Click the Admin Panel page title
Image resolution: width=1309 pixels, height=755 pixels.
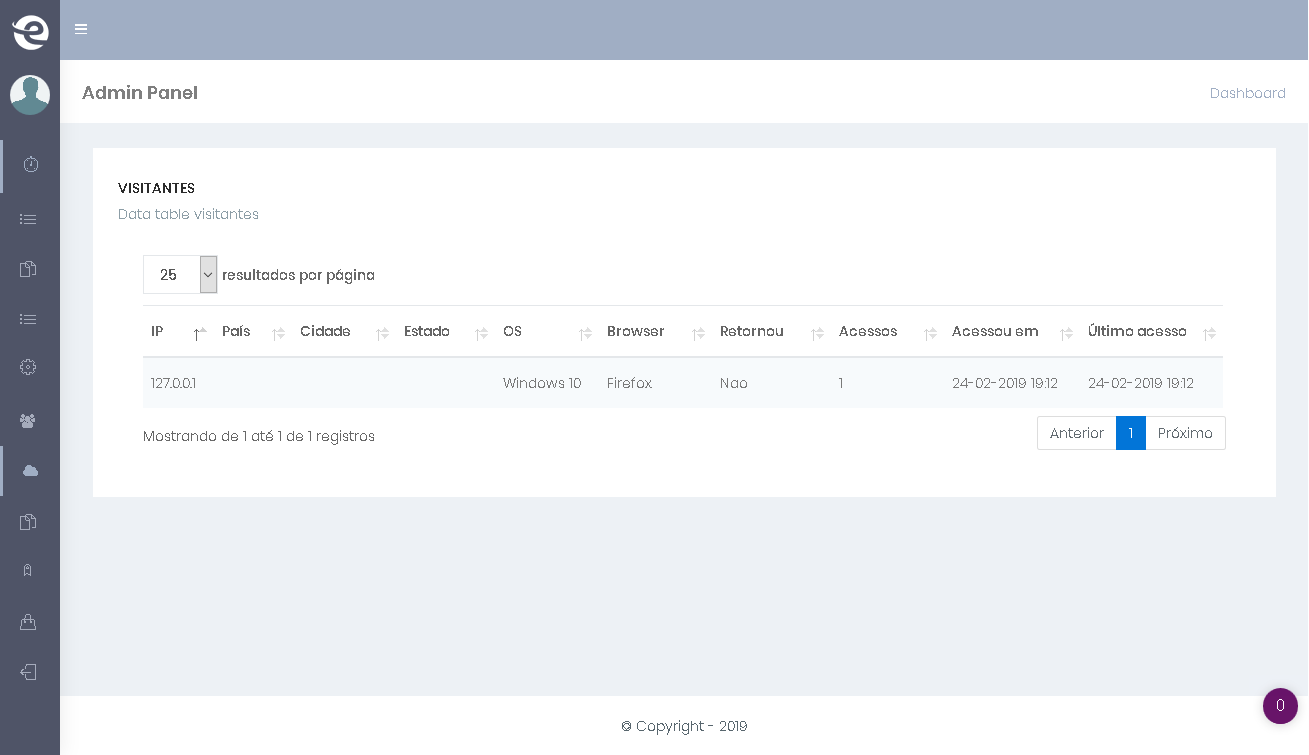tap(140, 93)
